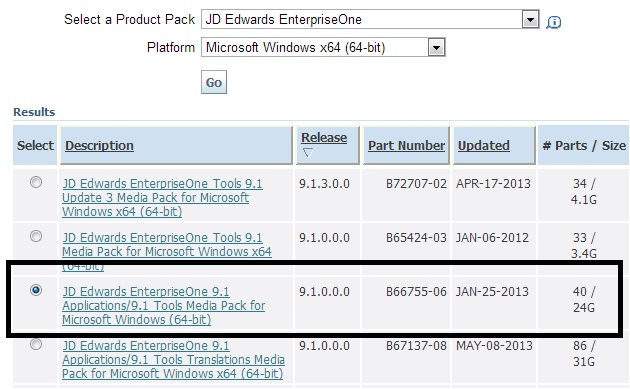The width and height of the screenshot is (630, 389).
Task: Select radio for Tools 9.1 Media Pack
Action: pyautogui.click(x=36, y=236)
